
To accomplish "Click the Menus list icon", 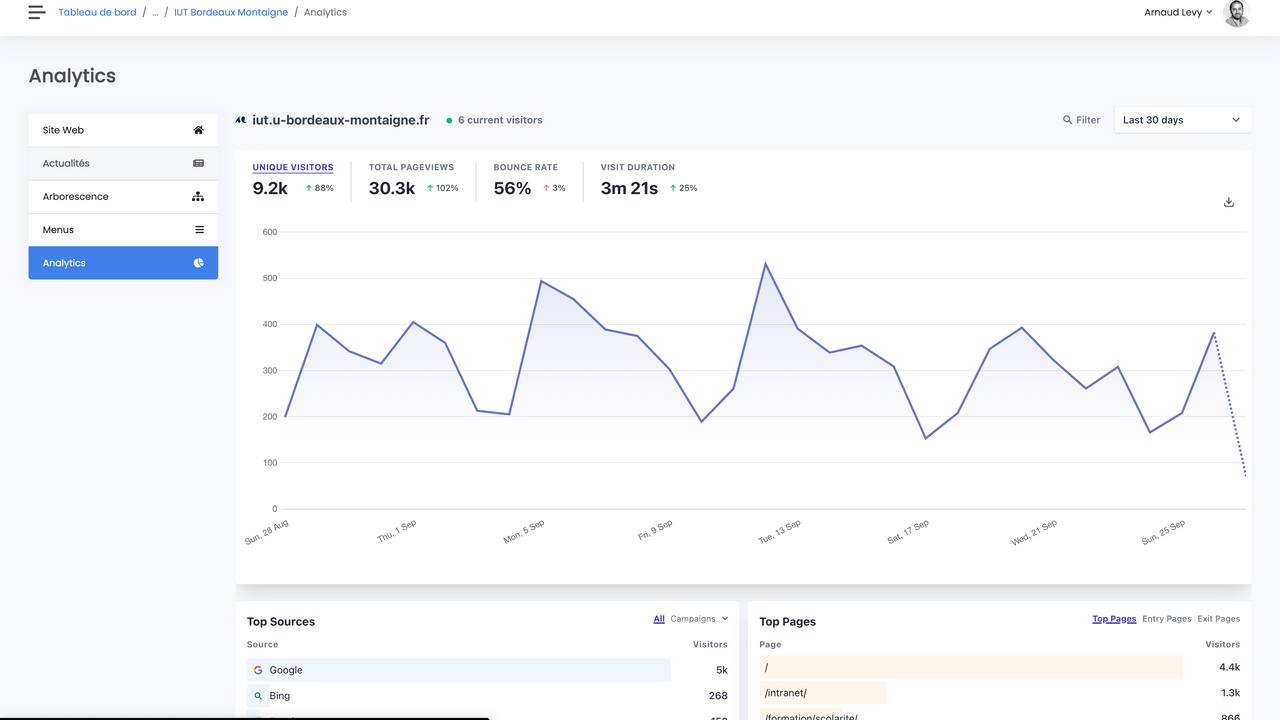I will 199,230.
